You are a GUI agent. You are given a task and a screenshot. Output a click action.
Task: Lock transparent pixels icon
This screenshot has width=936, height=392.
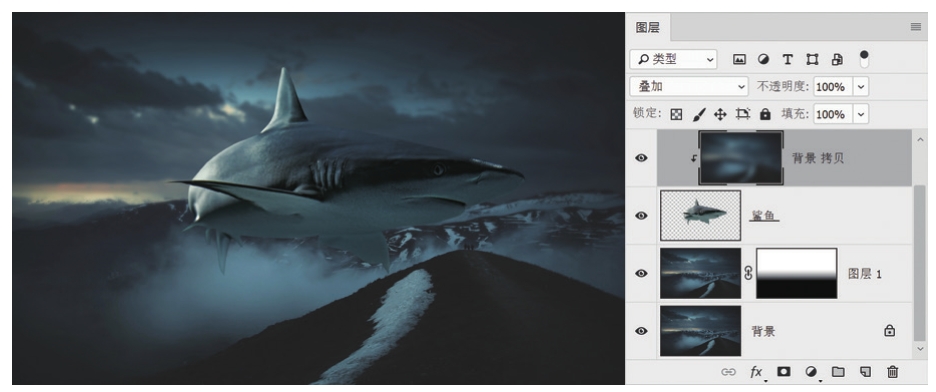pyautogui.click(x=676, y=114)
